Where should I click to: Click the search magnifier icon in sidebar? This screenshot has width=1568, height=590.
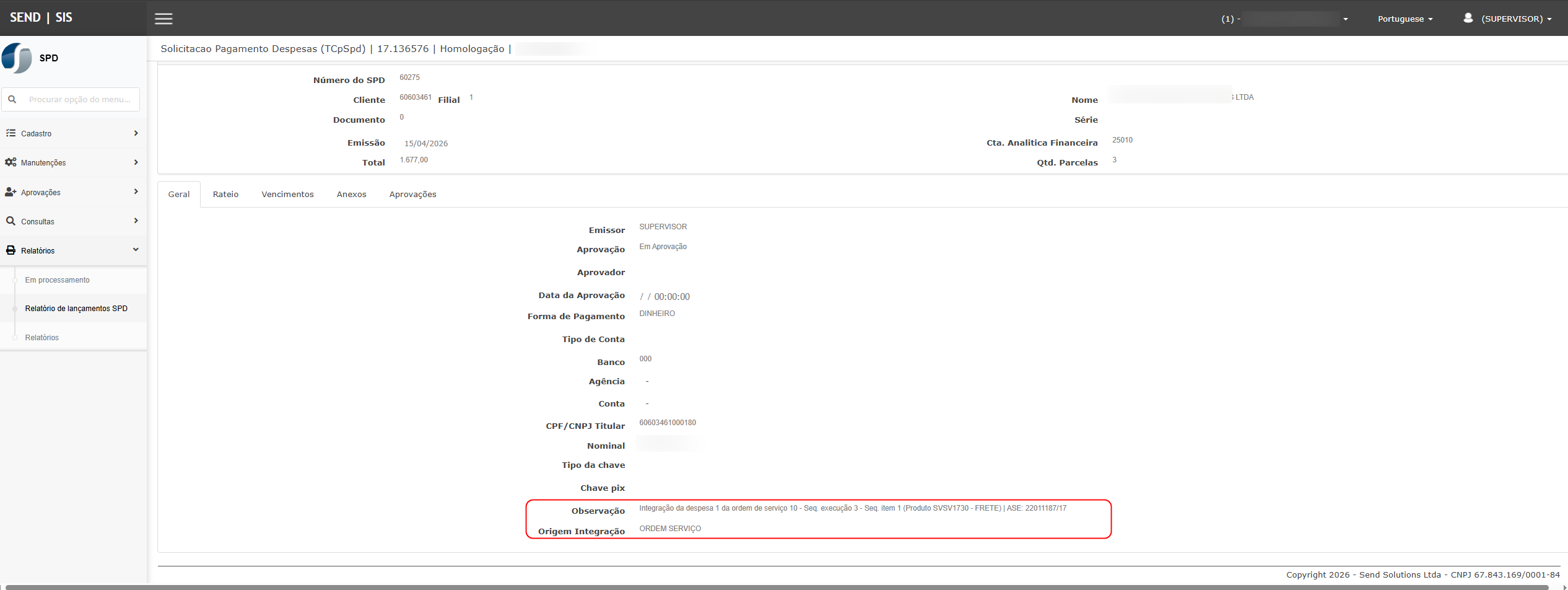coord(12,99)
